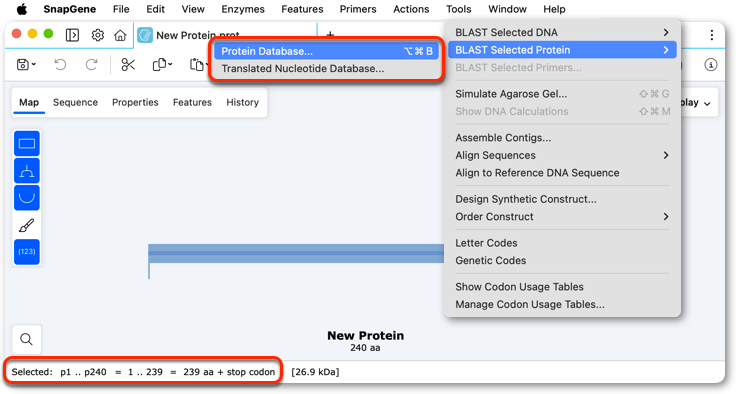This screenshot has height=394, width=736.
Task: Choose Translated Nucleotide Database… item
Action: [327, 69]
